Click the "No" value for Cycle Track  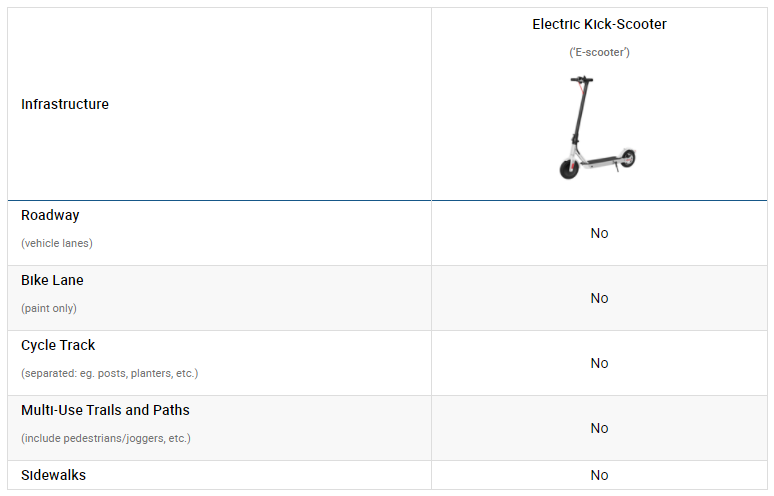599,363
